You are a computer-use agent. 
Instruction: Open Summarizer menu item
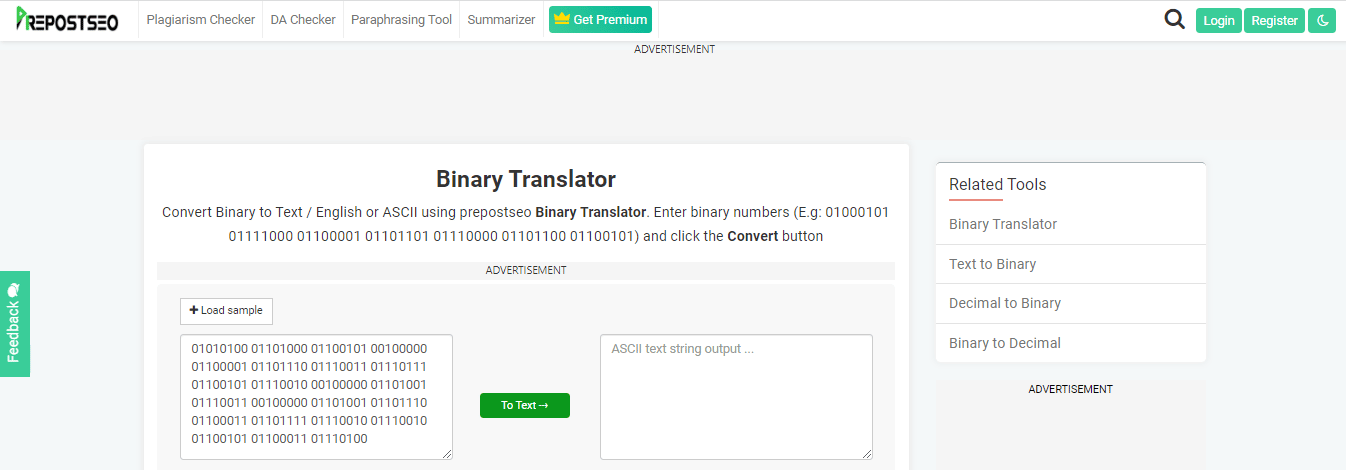[x=501, y=20]
